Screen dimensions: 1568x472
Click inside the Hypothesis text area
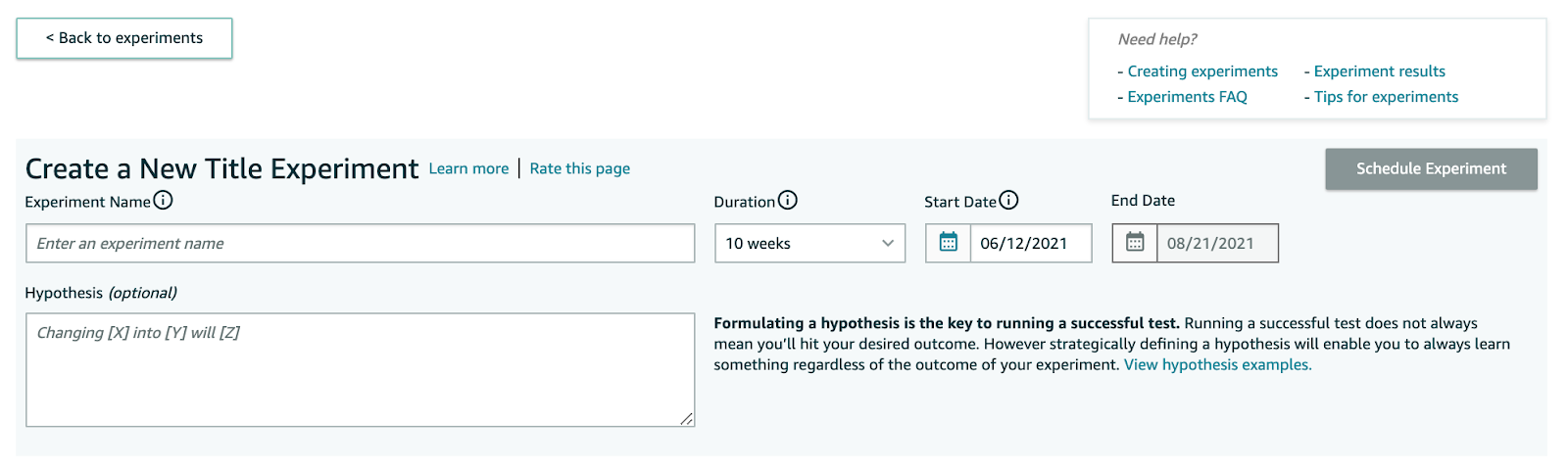tap(361, 370)
